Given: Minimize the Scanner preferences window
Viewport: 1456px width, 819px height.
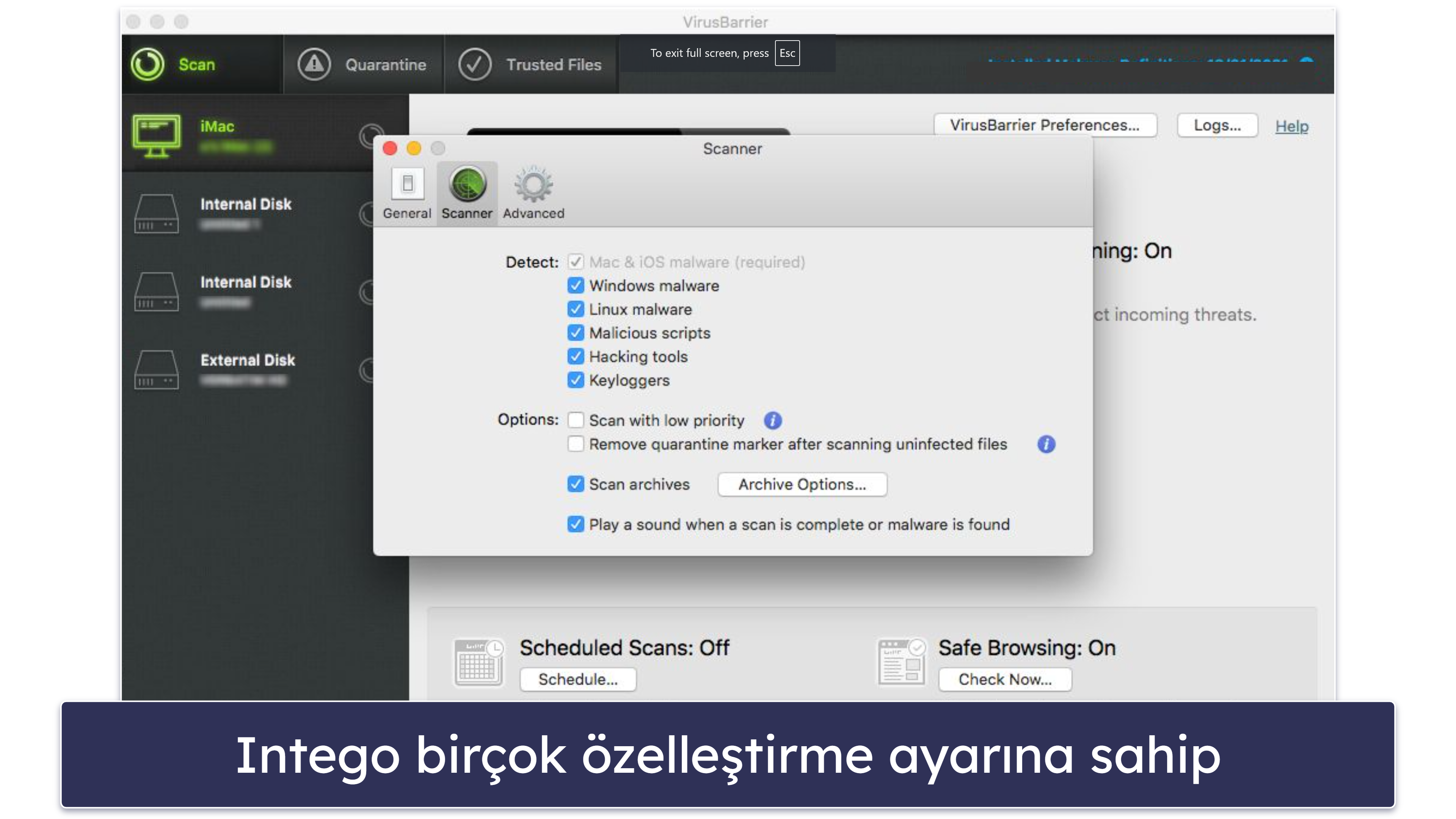Looking at the screenshot, I should tap(414, 149).
